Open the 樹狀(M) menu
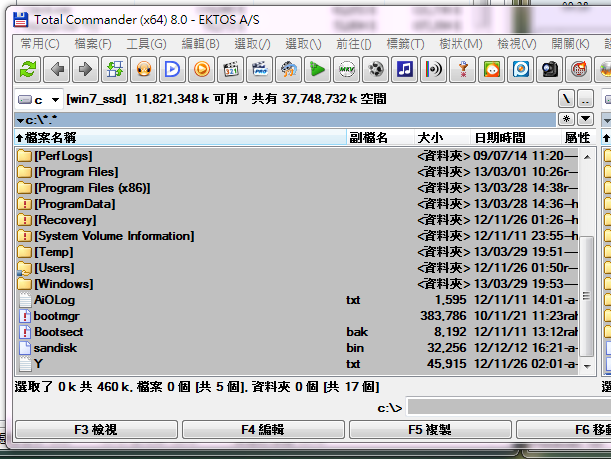 point(461,44)
